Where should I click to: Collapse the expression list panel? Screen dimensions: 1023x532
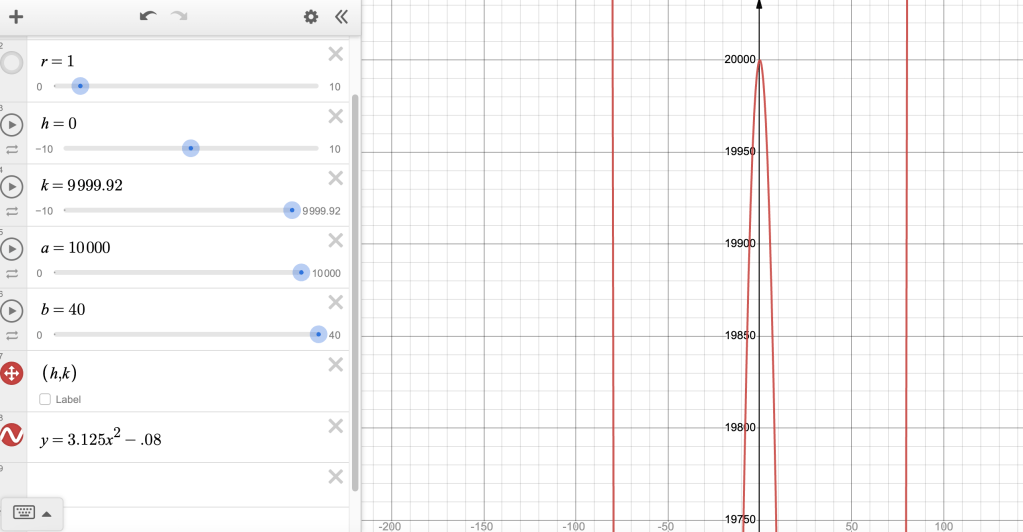[341, 17]
